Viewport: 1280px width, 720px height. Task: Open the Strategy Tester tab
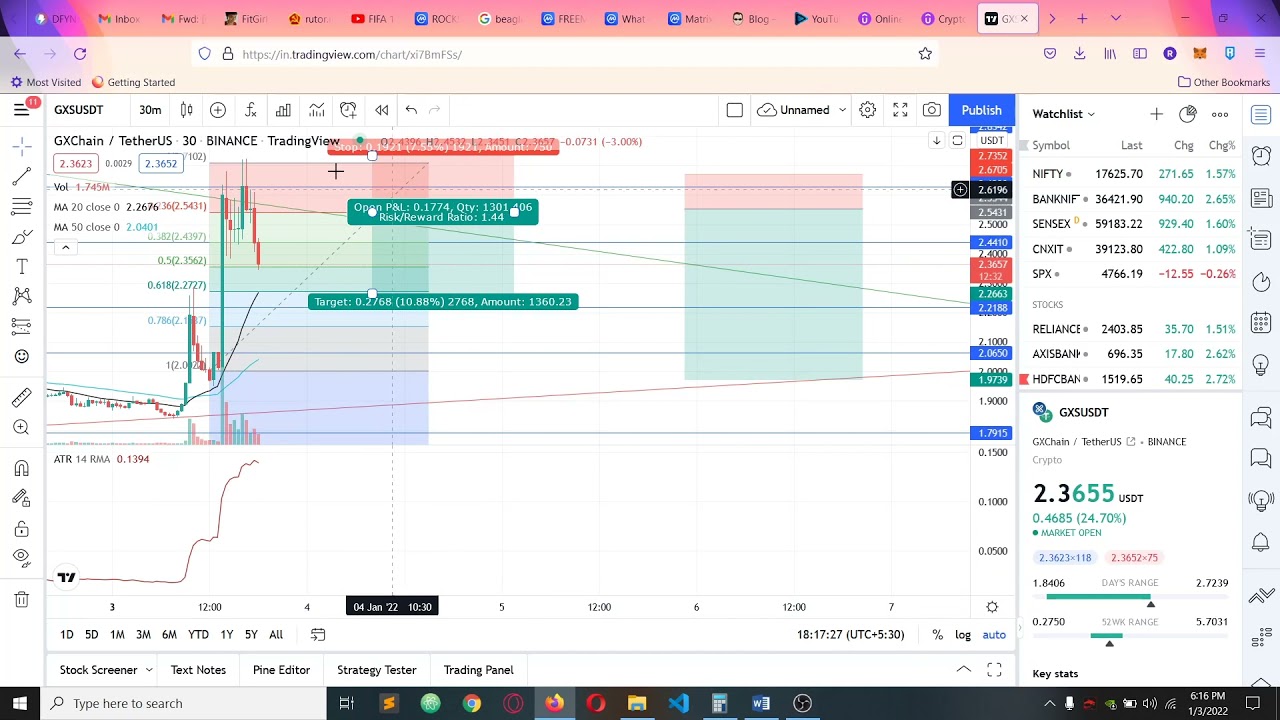click(x=377, y=670)
